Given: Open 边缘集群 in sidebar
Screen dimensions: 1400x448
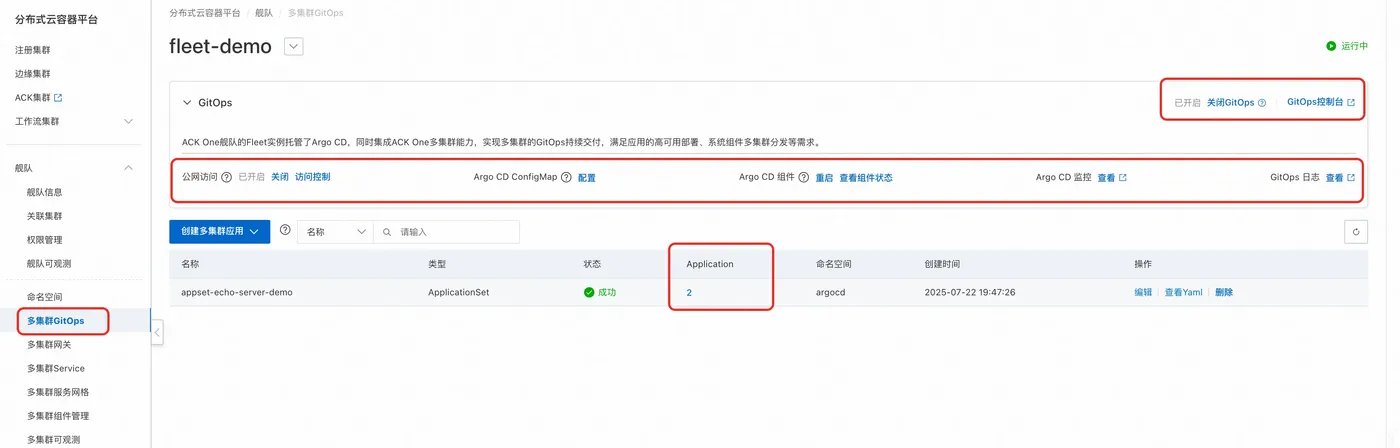Looking at the screenshot, I should [x=33, y=74].
